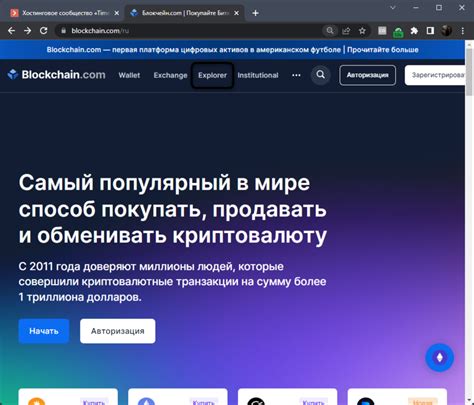The image size is (474, 405).
Task: Click Купить on the third coin card
Action: tap(313, 402)
